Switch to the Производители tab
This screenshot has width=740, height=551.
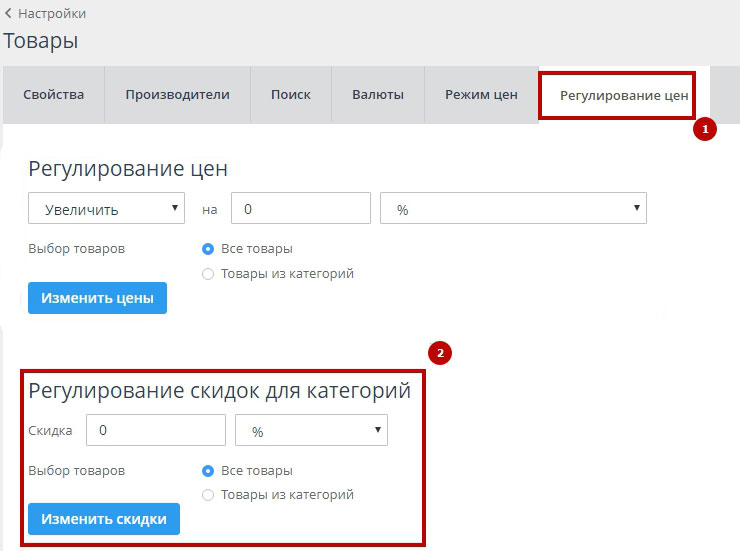click(177, 95)
